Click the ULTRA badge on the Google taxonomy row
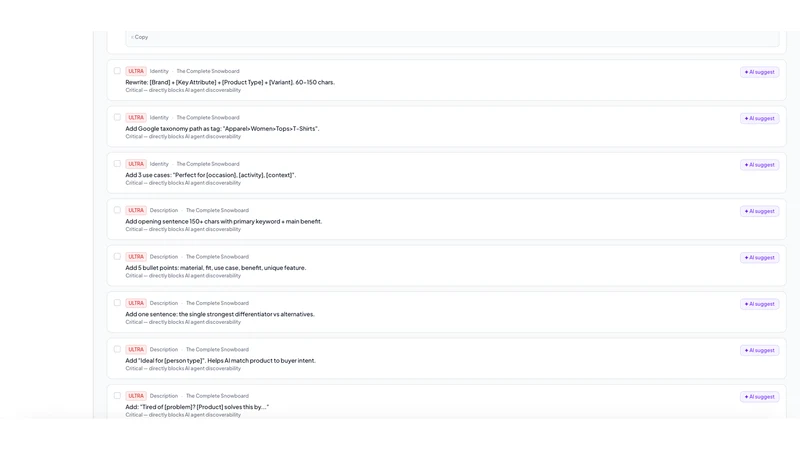Image resolution: width=800 pixels, height=450 pixels. [136, 118]
